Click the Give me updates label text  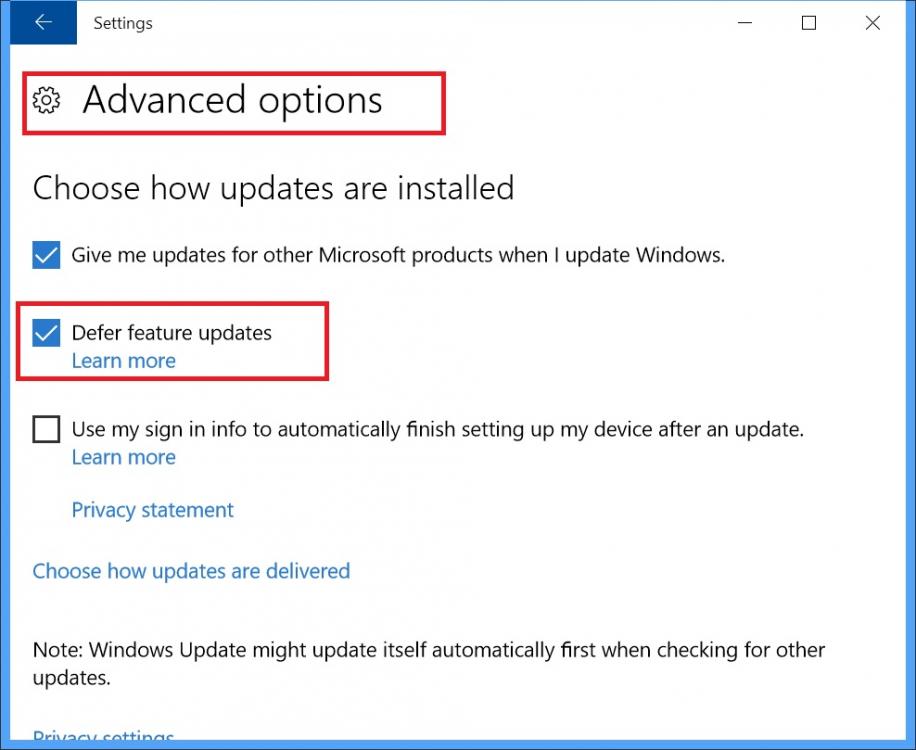point(398,255)
